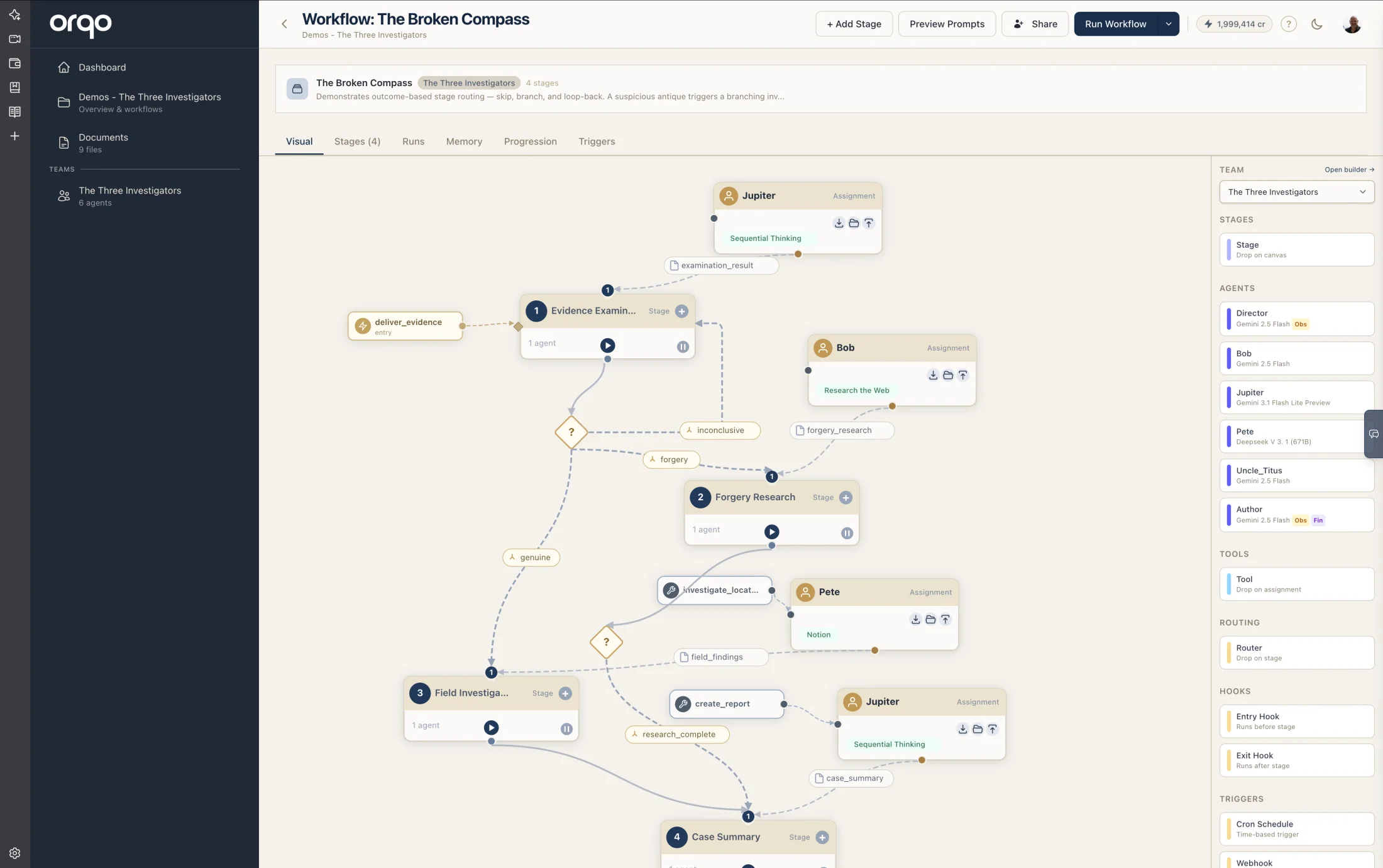Screen dimensions: 1383x868
Task: Open the Runs tab
Action: [x=413, y=141]
